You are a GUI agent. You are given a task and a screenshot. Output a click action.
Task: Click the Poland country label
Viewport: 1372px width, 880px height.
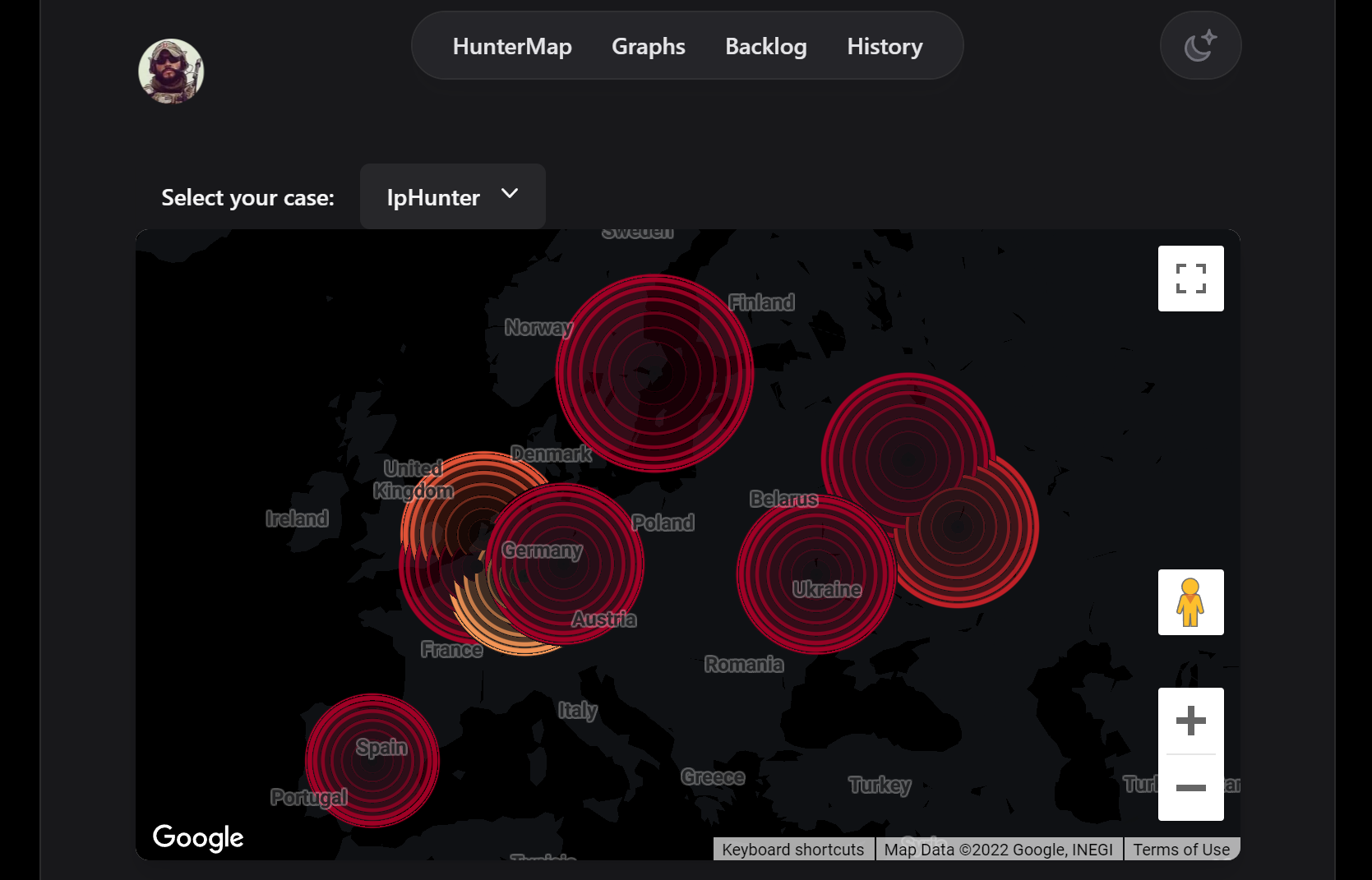[x=663, y=523]
